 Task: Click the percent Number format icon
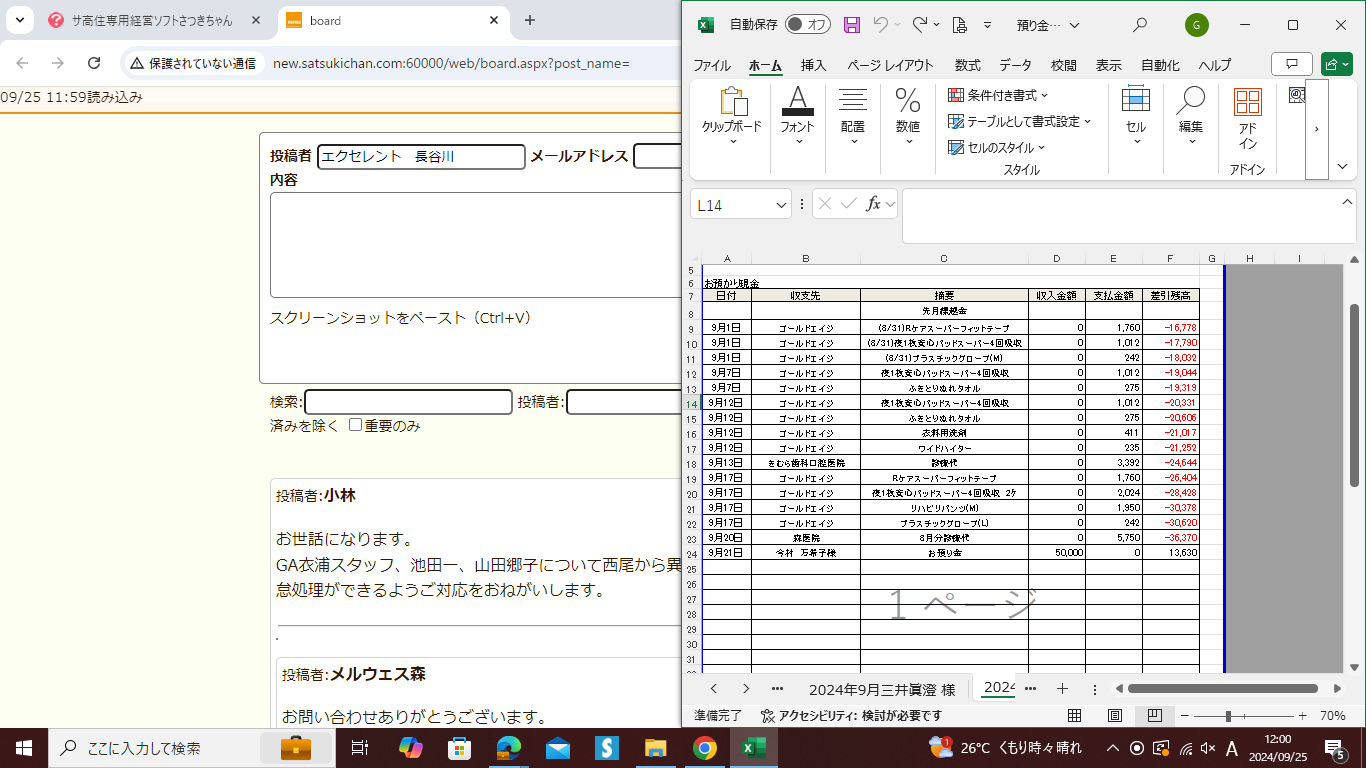907,116
